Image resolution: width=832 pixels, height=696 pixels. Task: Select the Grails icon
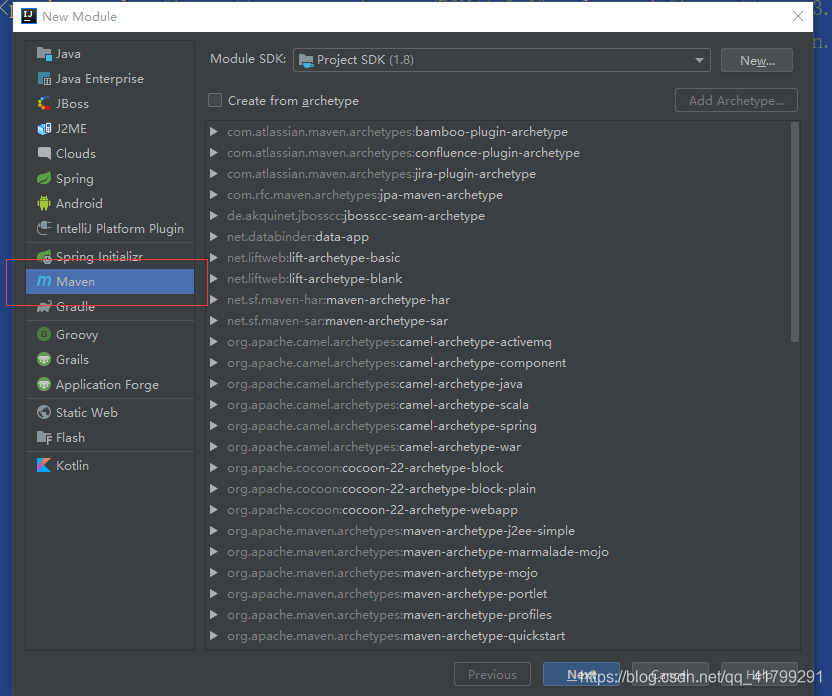[44, 359]
